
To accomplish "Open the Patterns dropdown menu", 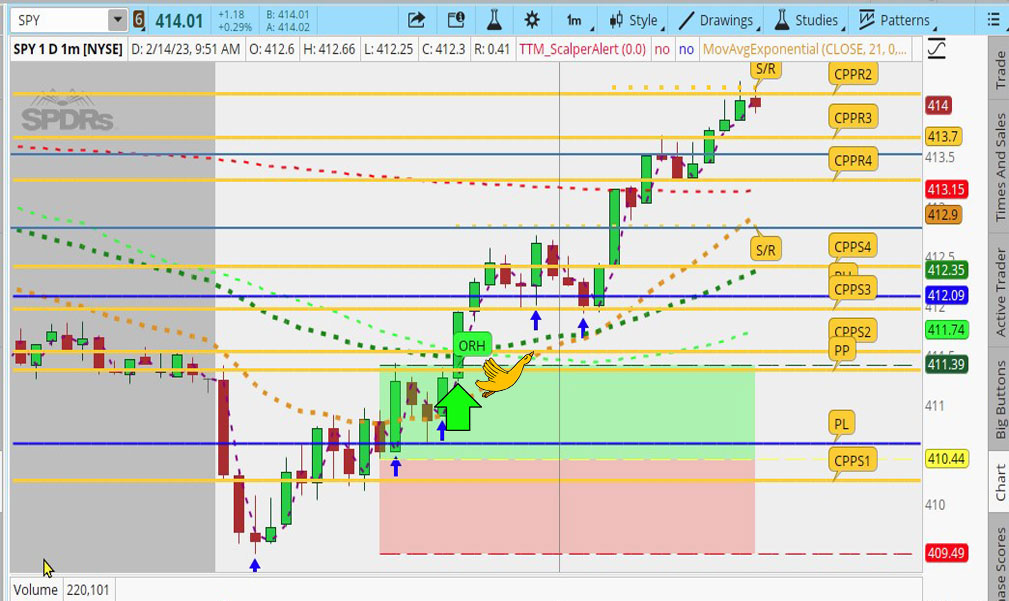I will click(896, 21).
